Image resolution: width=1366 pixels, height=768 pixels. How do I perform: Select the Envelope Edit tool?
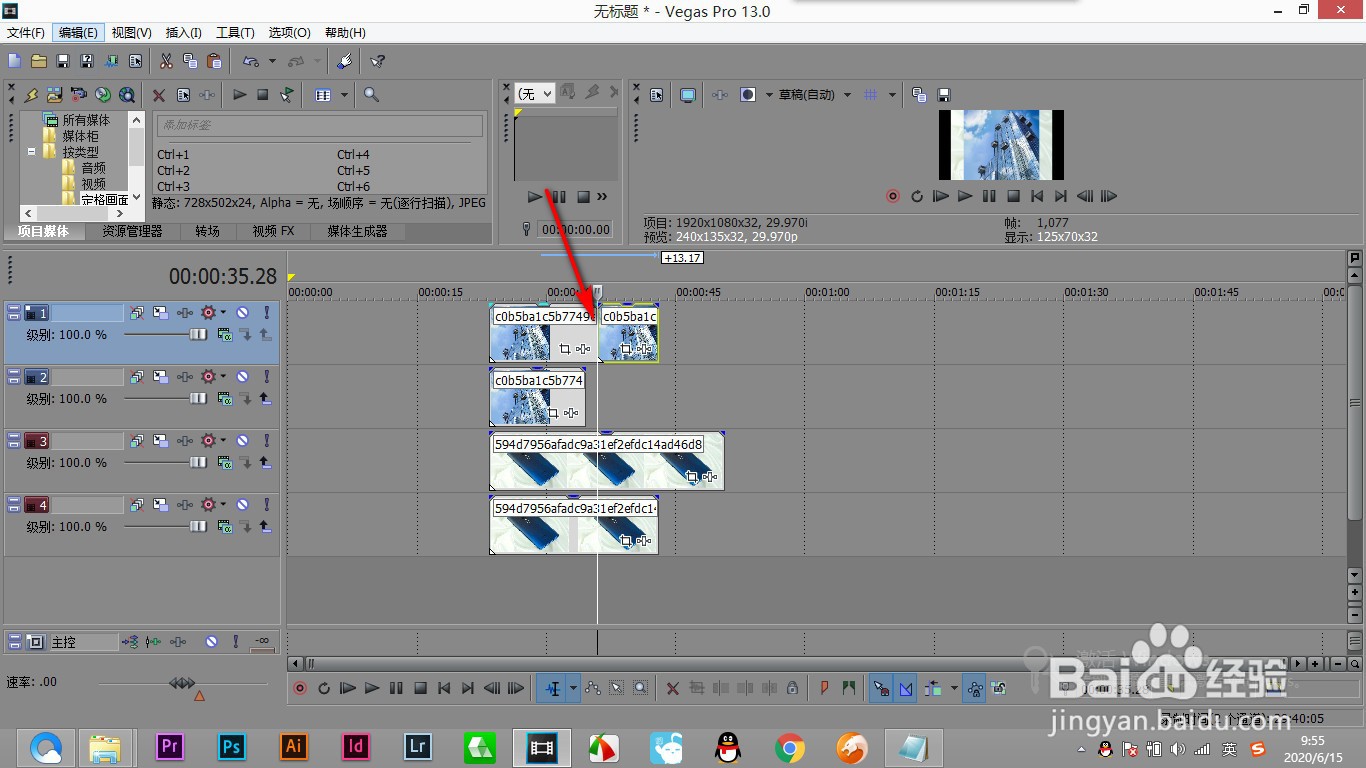click(593, 688)
